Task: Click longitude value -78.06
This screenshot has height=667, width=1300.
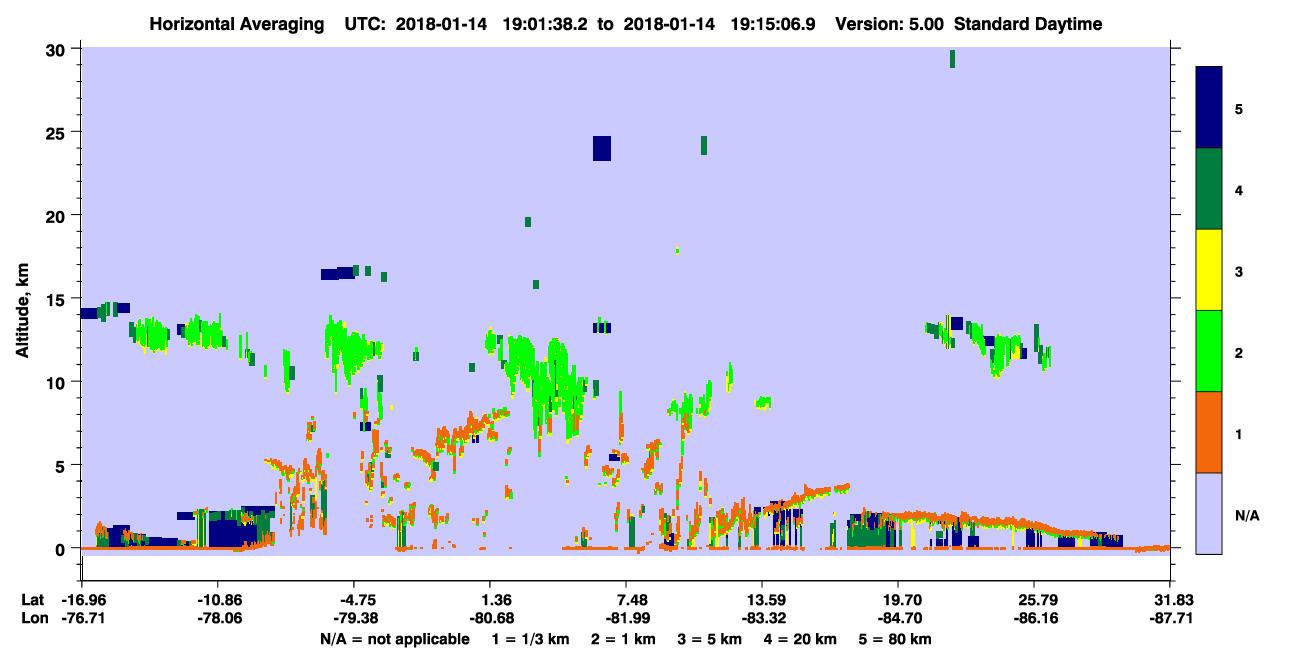Action: (217, 619)
